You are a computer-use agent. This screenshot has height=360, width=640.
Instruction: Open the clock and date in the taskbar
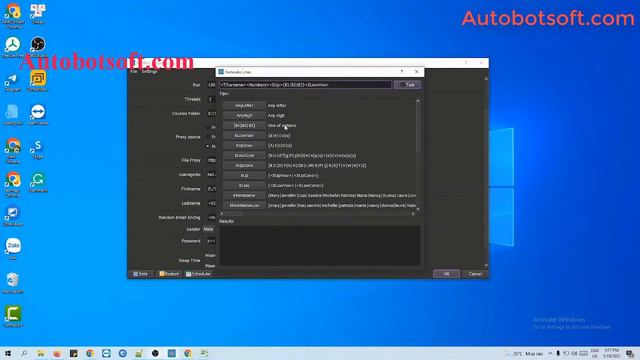[611, 353]
